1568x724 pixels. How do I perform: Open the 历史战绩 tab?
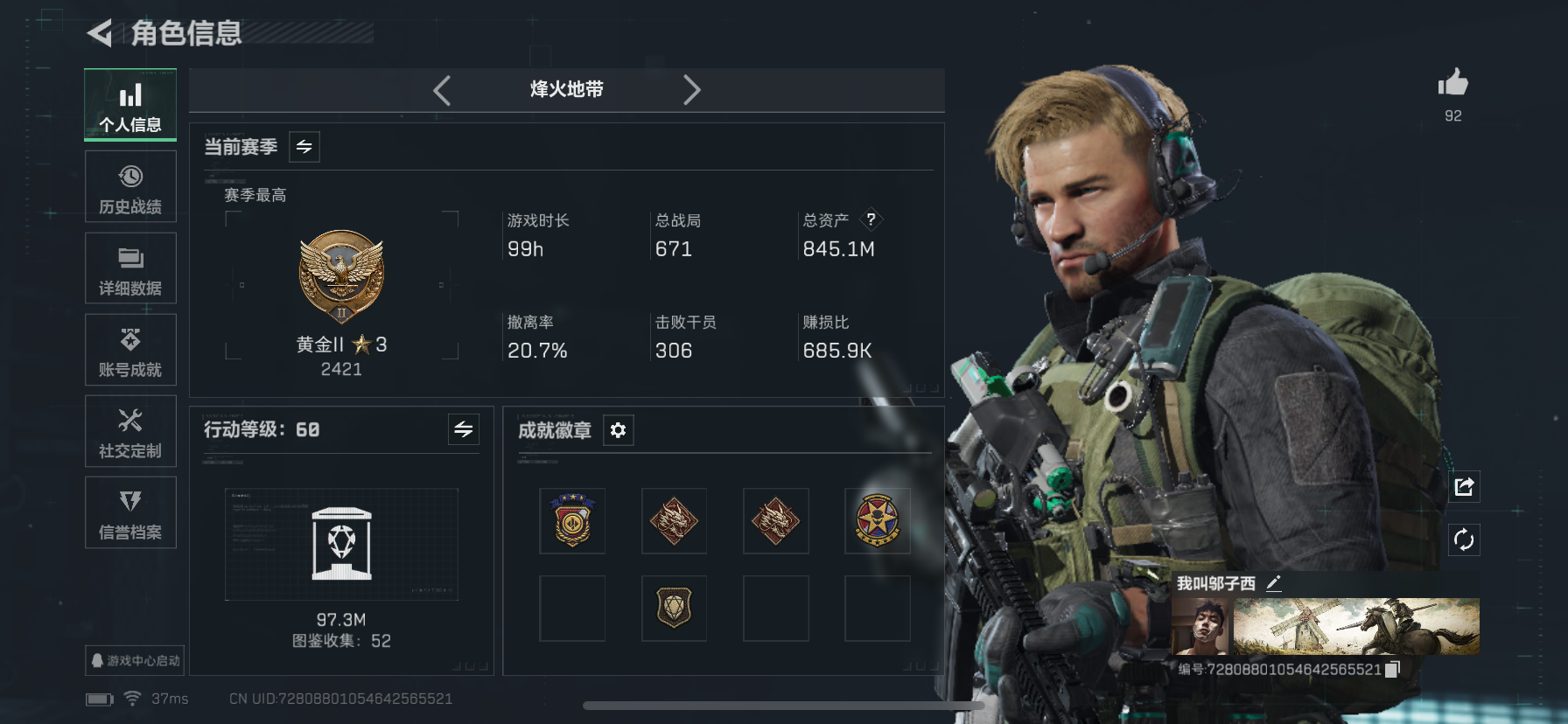click(130, 186)
